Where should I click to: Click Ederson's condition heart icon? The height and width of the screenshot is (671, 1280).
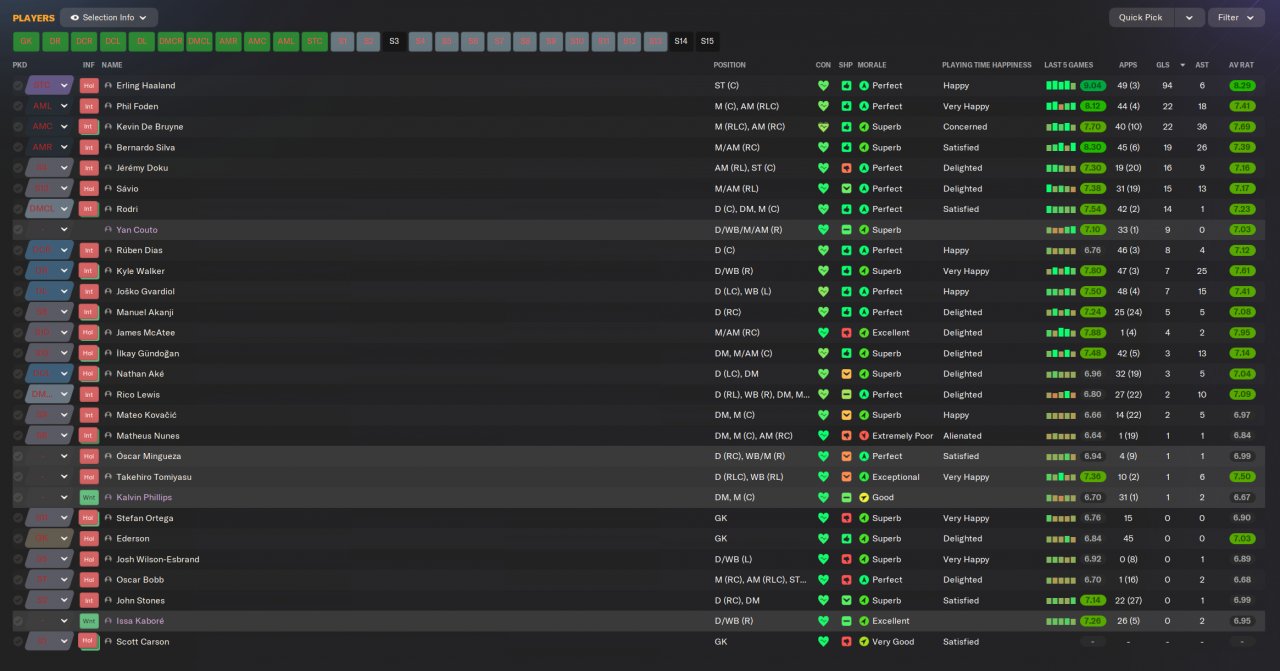[823, 539]
